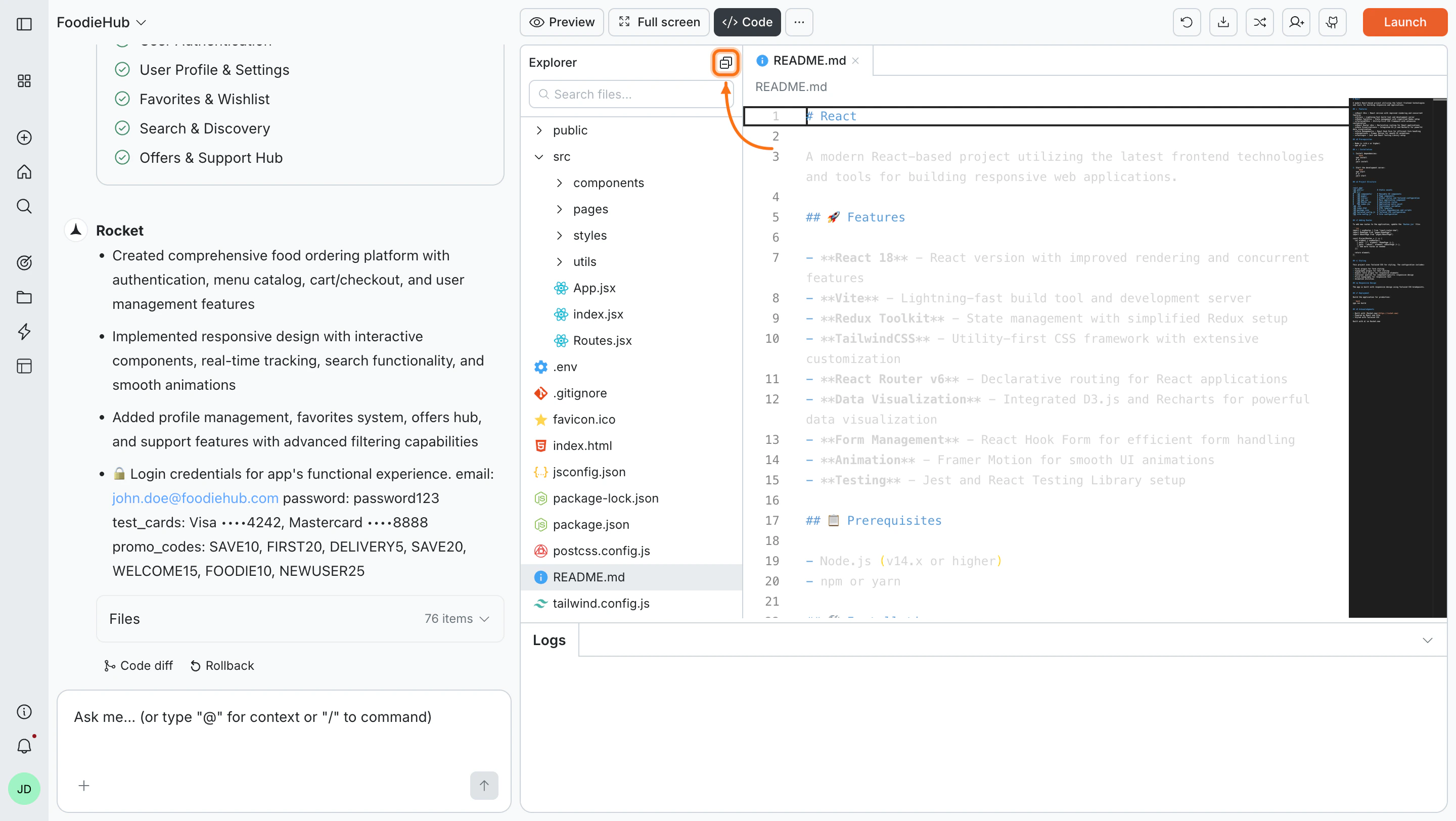
Task: Open the GitHub integration panel
Action: (x=1332, y=22)
